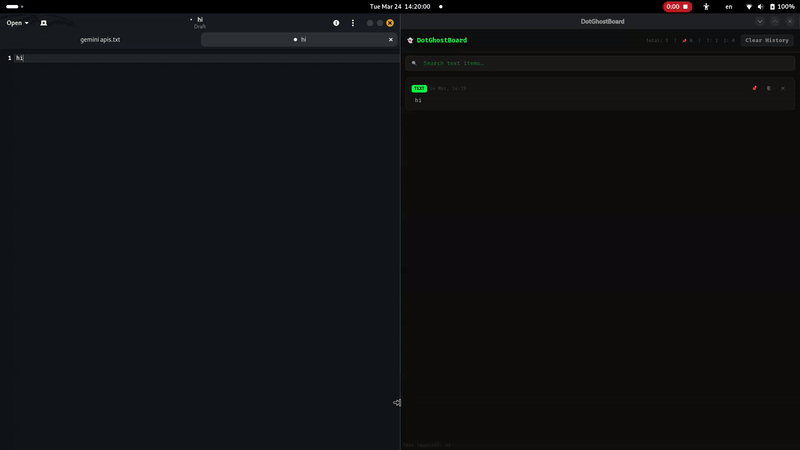This screenshot has height=450, width=800.
Task: Close the DotGhostBoard window
Action: point(790,21)
